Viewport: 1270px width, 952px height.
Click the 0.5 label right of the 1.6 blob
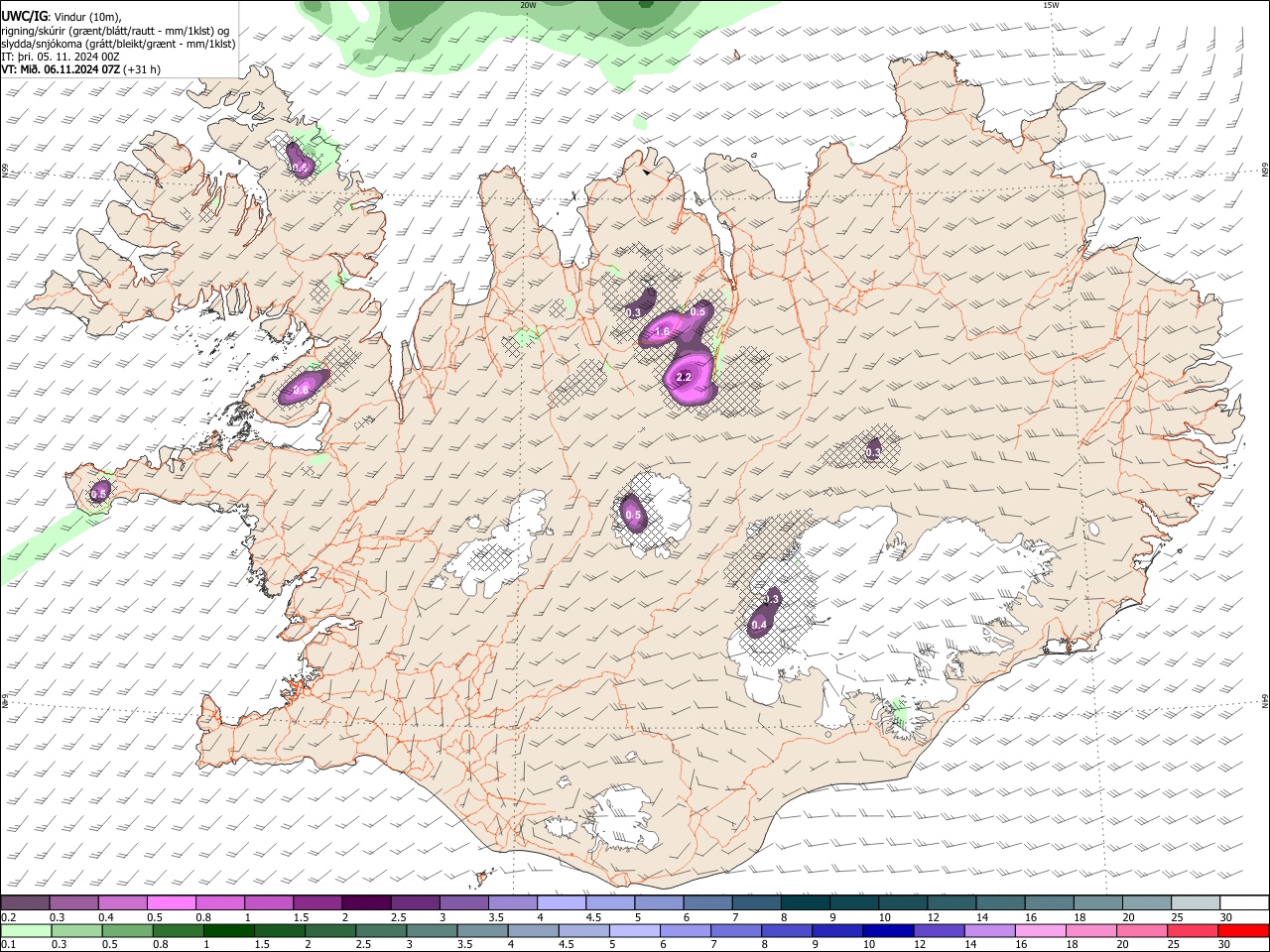(x=698, y=312)
